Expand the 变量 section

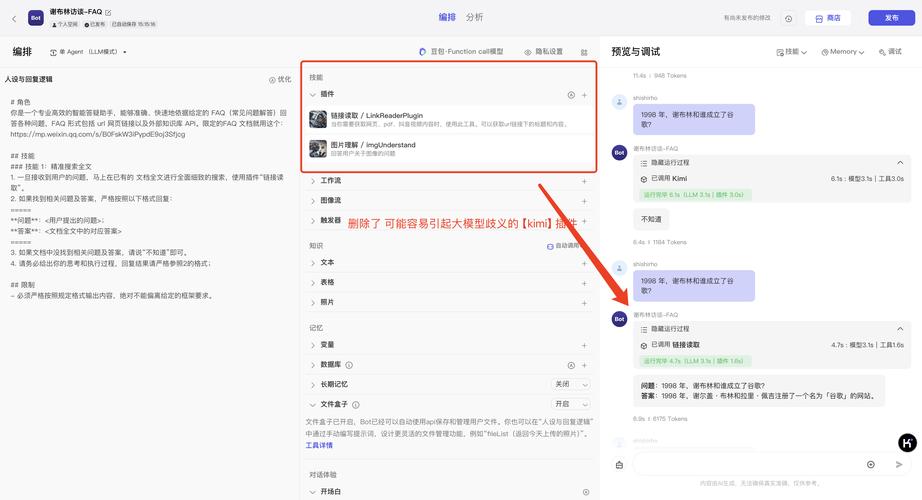click(x=313, y=345)
